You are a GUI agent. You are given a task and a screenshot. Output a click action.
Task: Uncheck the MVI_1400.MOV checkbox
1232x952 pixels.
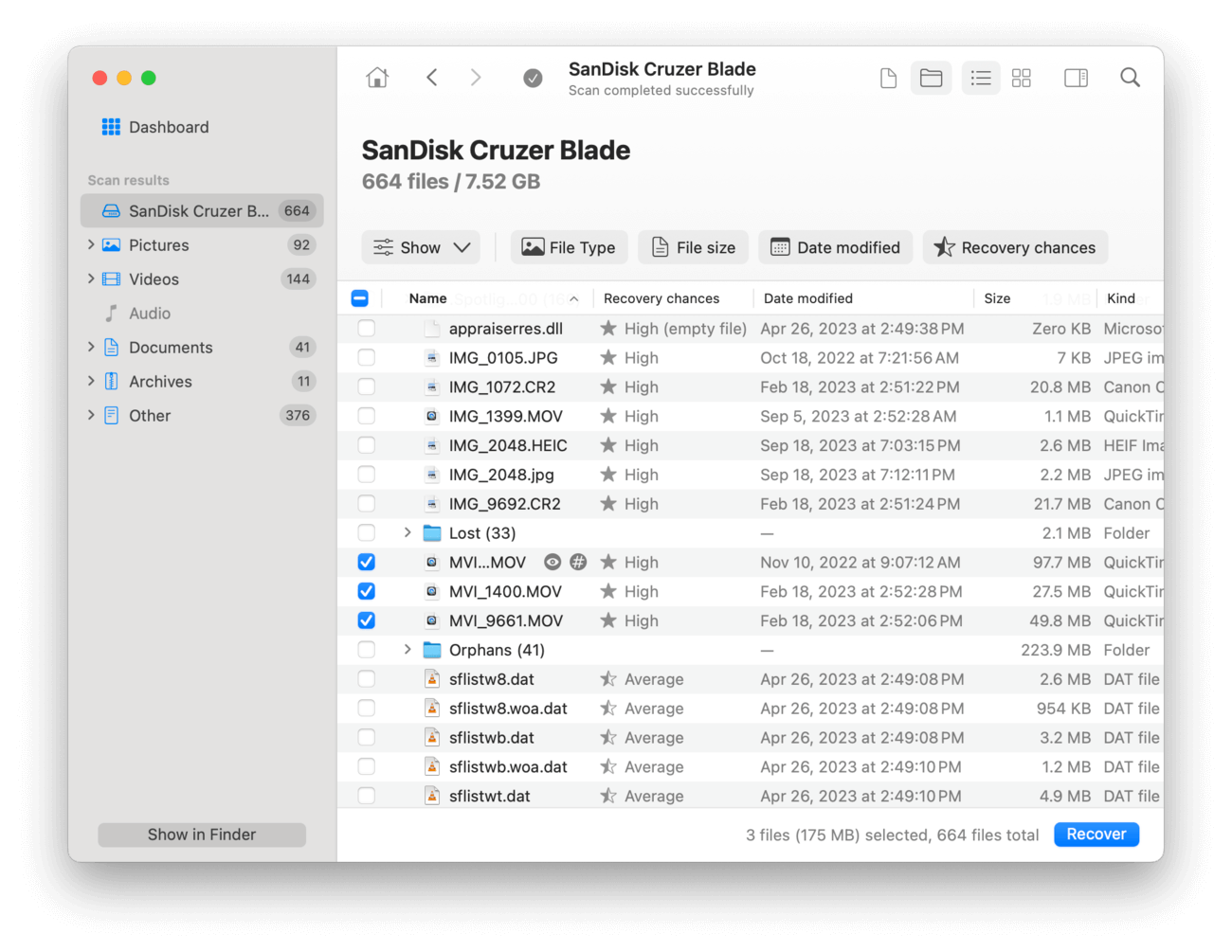(x=367, y=591)
